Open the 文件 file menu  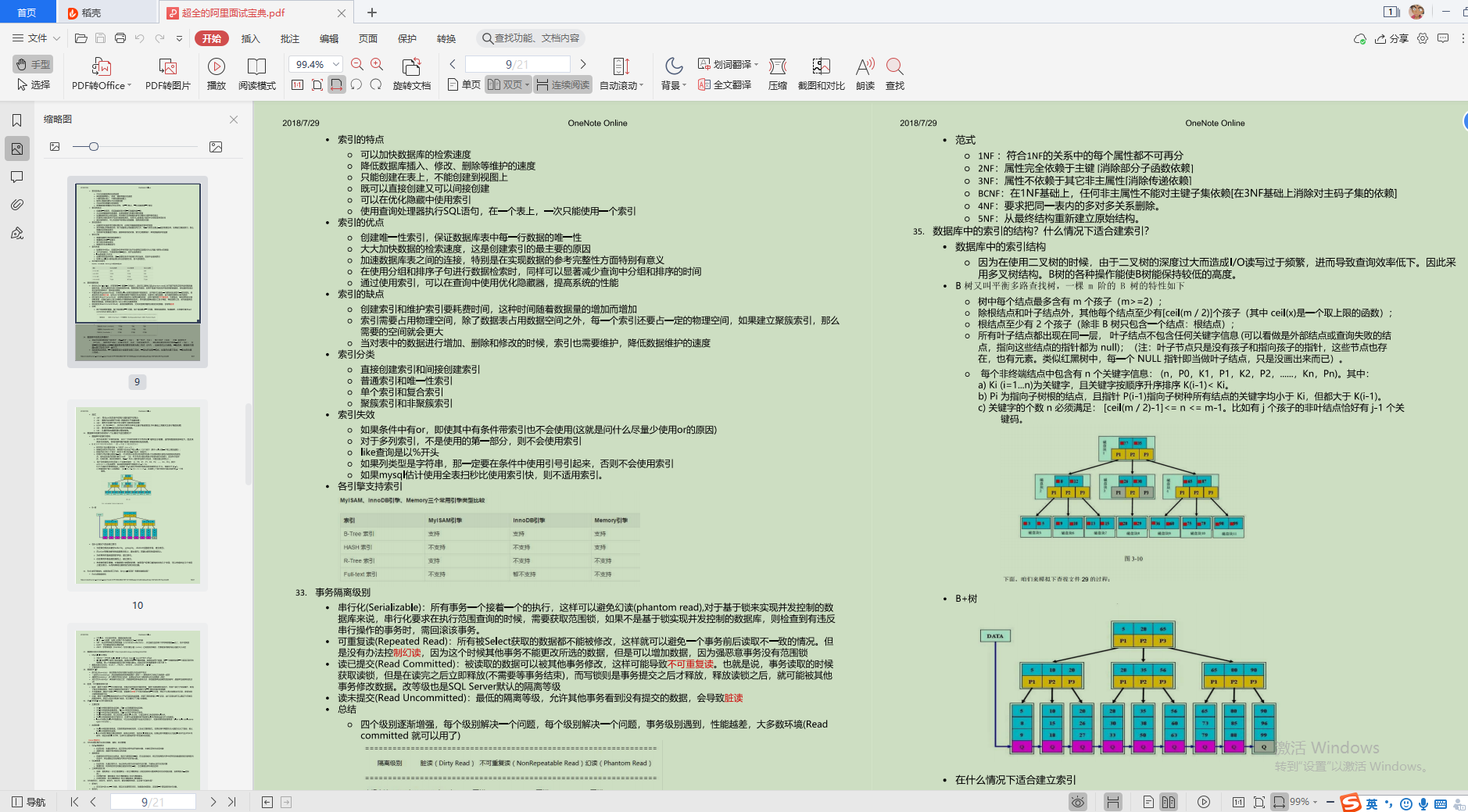(x=36, y=38)
